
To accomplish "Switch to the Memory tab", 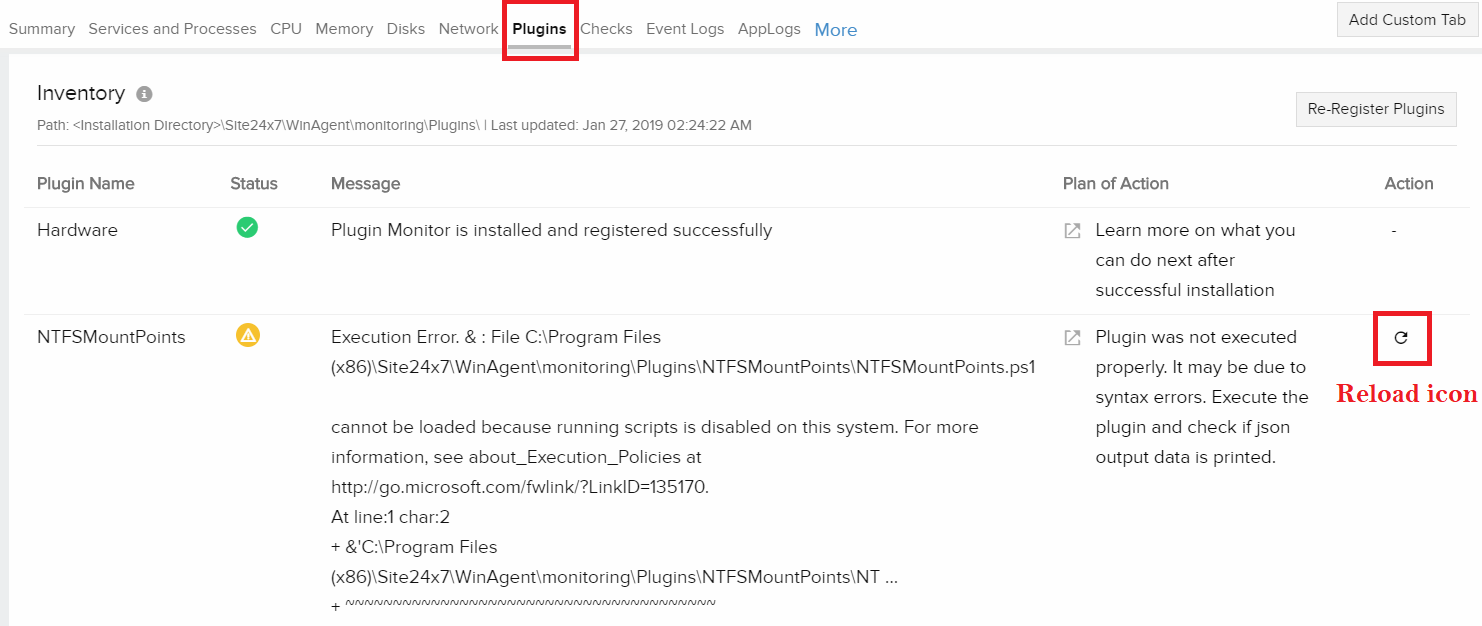I will [x=344, y=29].
